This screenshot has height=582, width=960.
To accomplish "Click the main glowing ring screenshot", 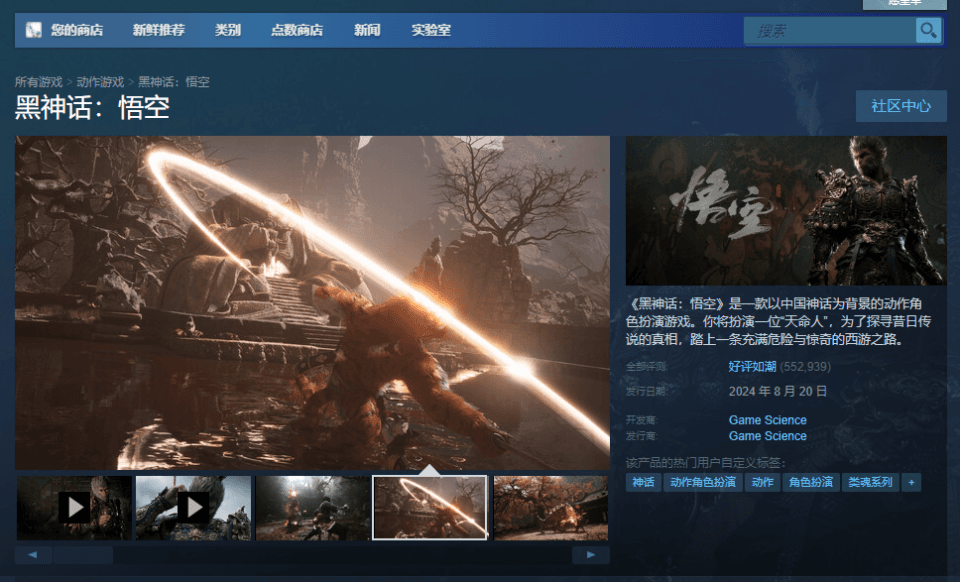I will click(312, 303).
